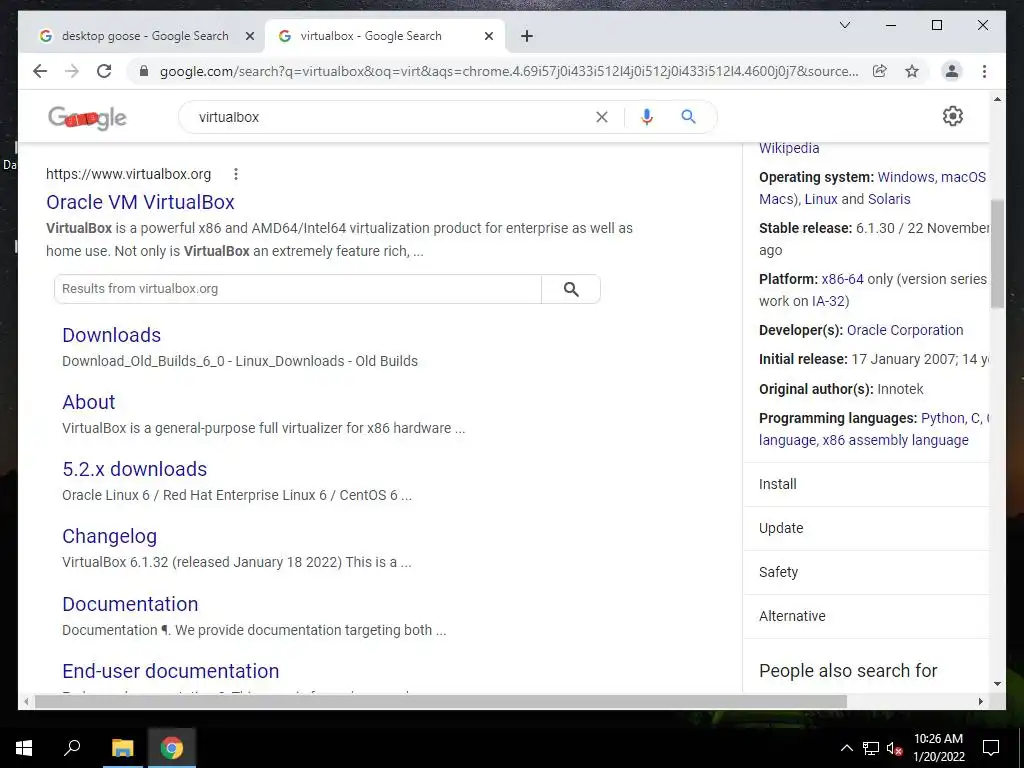
Task: Open Chrome three-dot menu
Action: click(984, 71)
